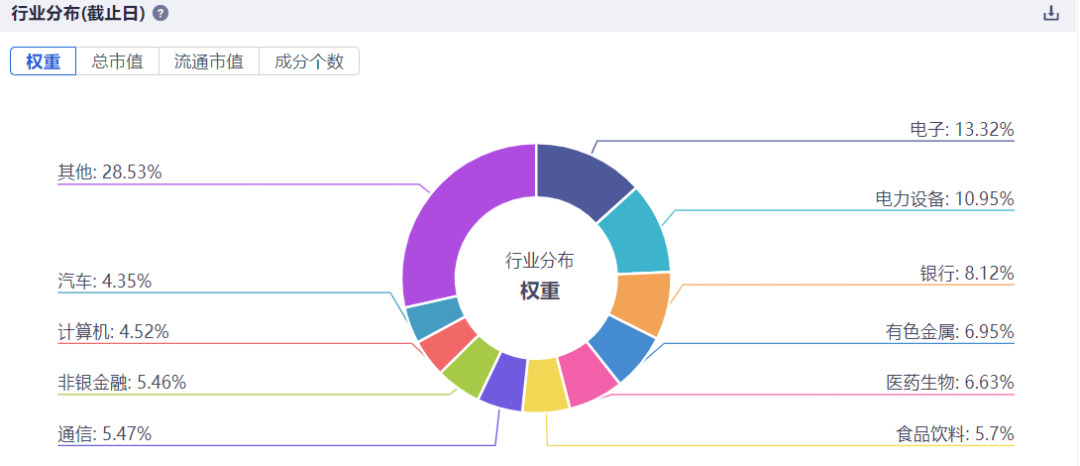The width and height of the screenshot is (1080, 466).
Task: Click the bold 权重 text inside the donut
Action: (540, 291)
